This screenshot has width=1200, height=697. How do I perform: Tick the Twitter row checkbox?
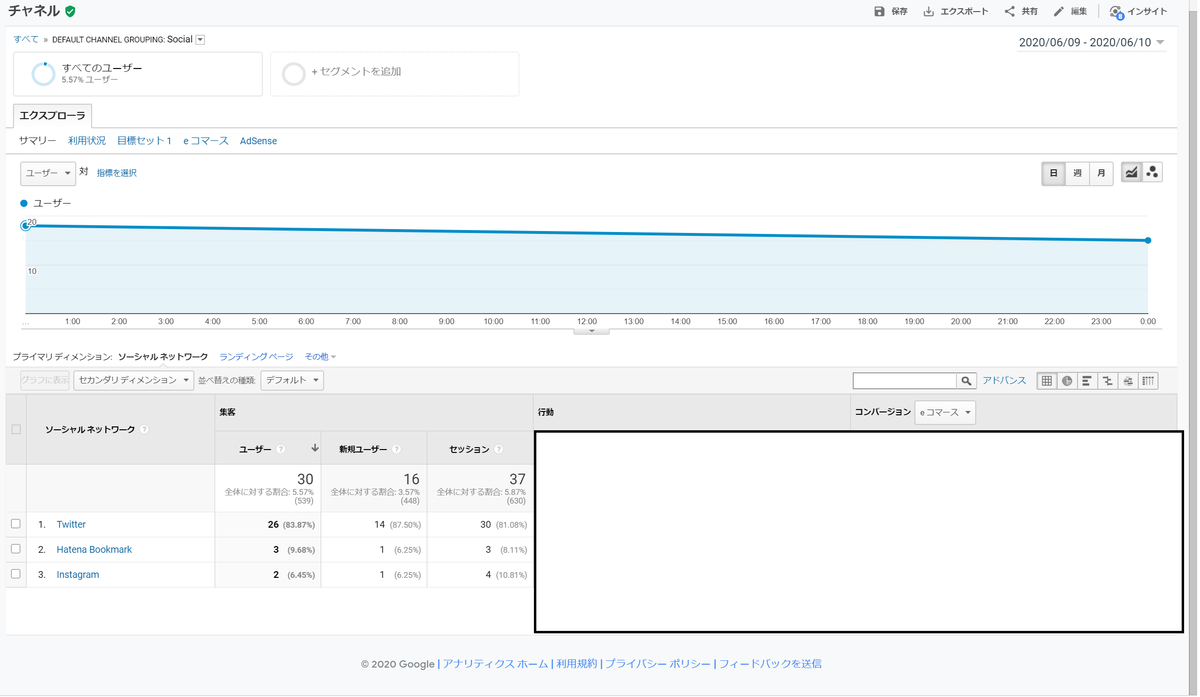[x=16, y=524]
